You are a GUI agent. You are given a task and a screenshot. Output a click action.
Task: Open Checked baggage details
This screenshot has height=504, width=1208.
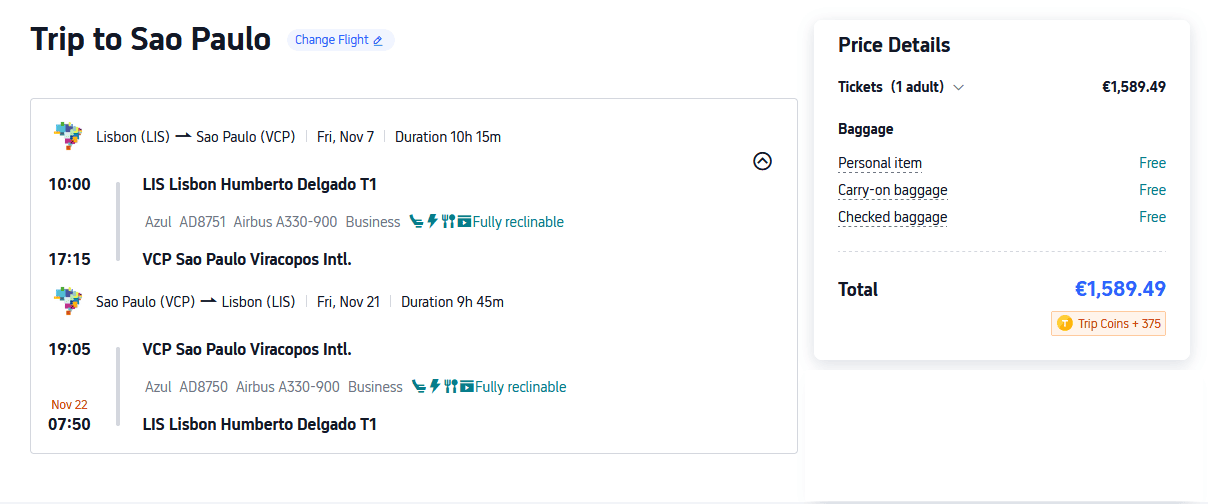[892, 217]
